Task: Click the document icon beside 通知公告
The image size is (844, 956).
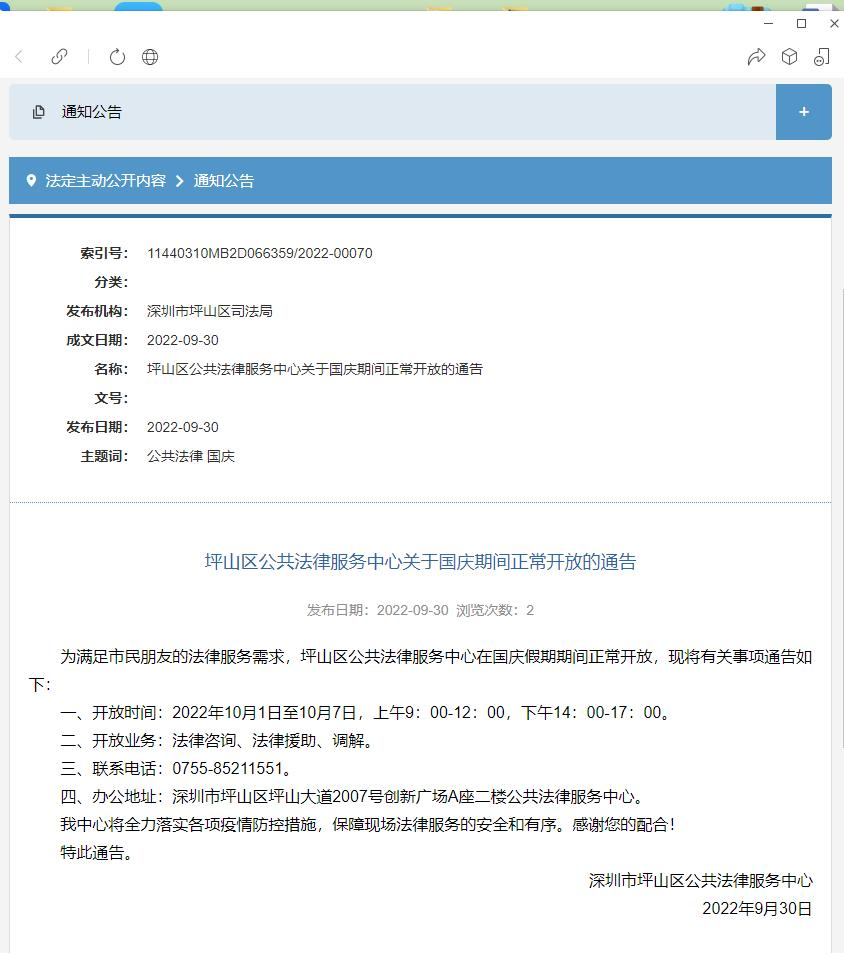Action: click(38, 112)
